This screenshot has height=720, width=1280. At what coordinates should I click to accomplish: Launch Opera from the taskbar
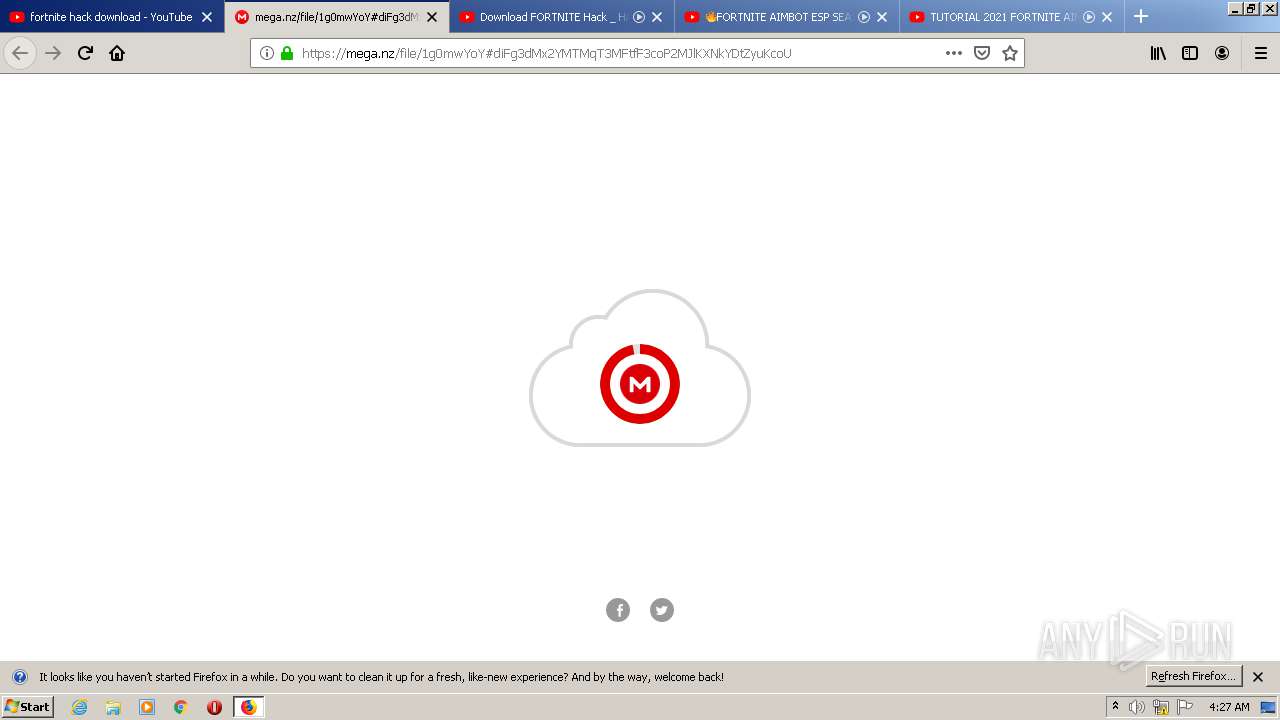pyautogui.click(x=214, y=707)
